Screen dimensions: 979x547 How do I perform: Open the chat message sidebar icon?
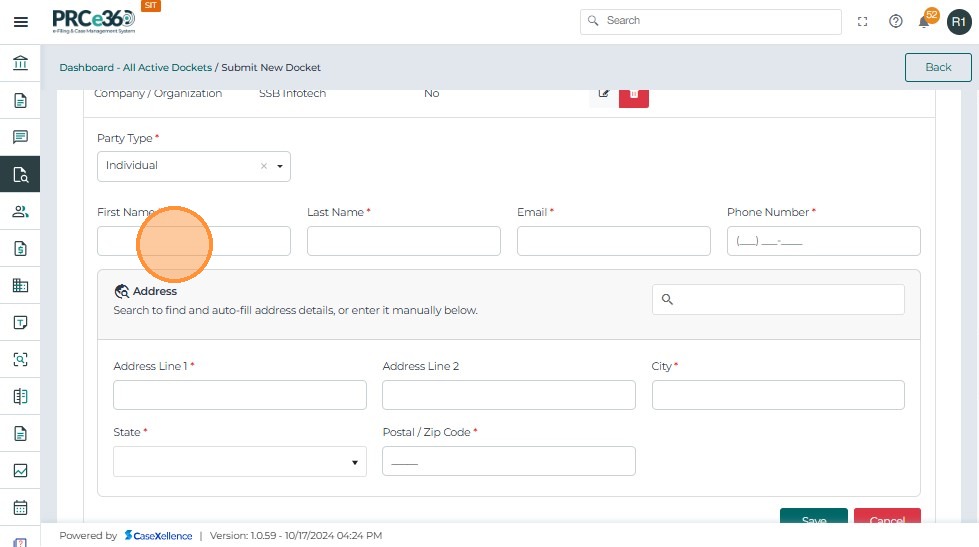20,137
